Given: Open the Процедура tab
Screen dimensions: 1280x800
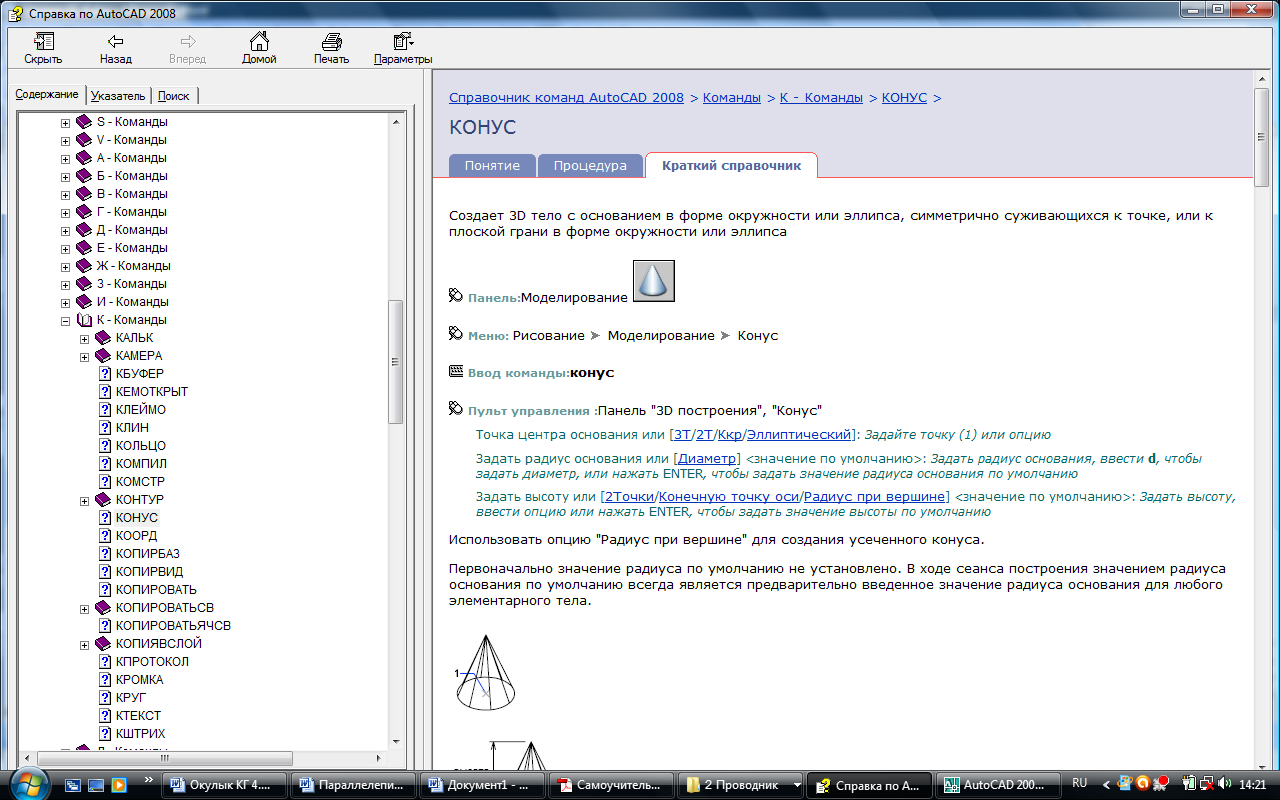Looking at the screenshot, I should 590,166.
